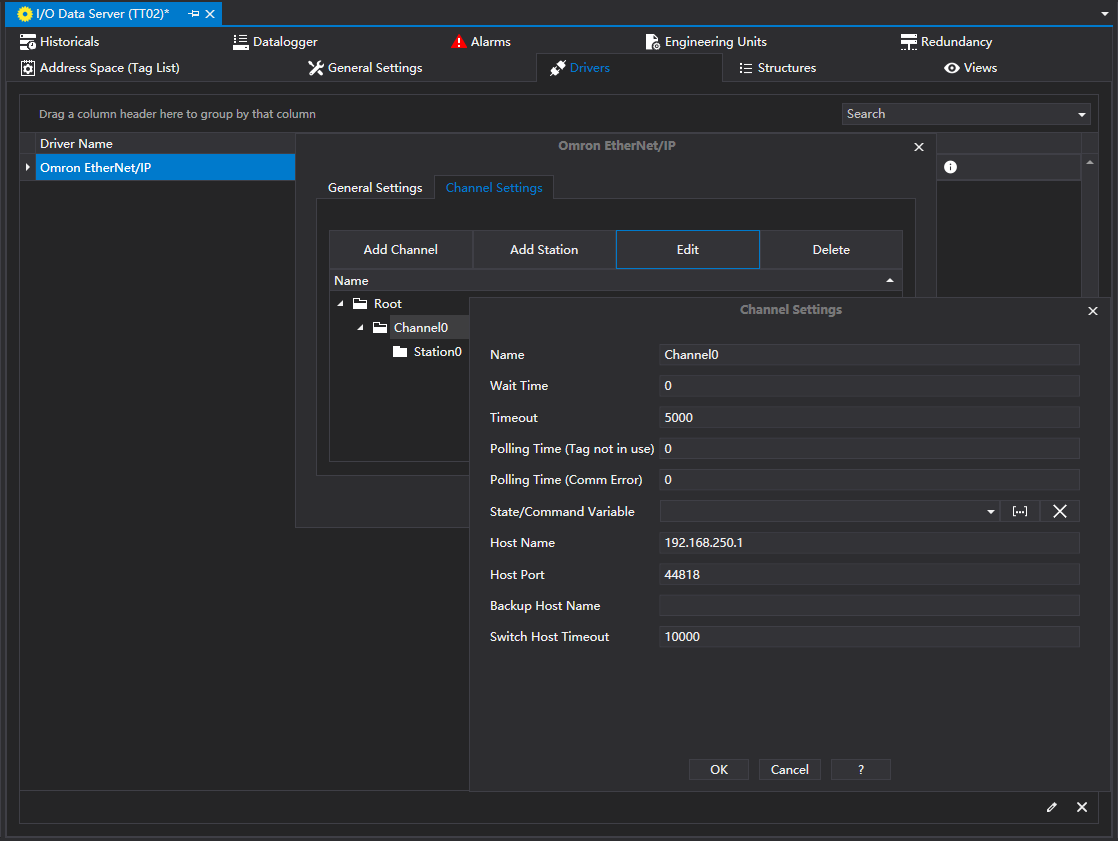Click the X icon beside the pencil icon
The height and width of the screenshot is (841, 1118).
[1081, 807]
